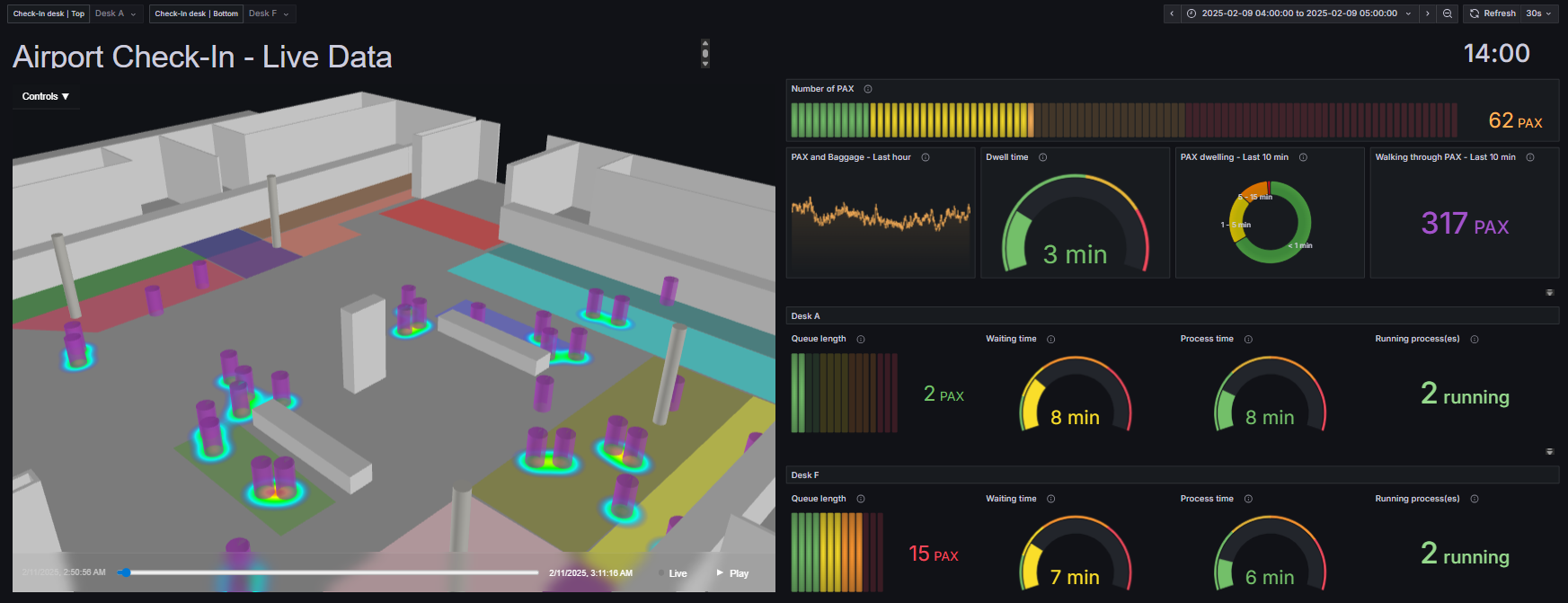Click the timeline slider handle
Viewport: 1568px width, 603px height.
[126, 572]
